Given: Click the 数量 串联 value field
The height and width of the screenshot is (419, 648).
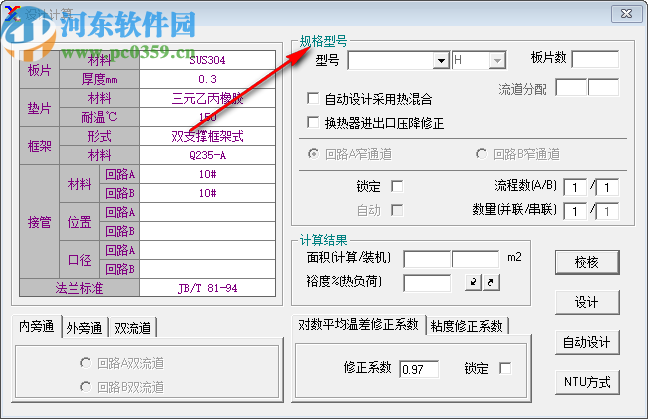Looking at the screenshot, I should click(x=607, y=212).
